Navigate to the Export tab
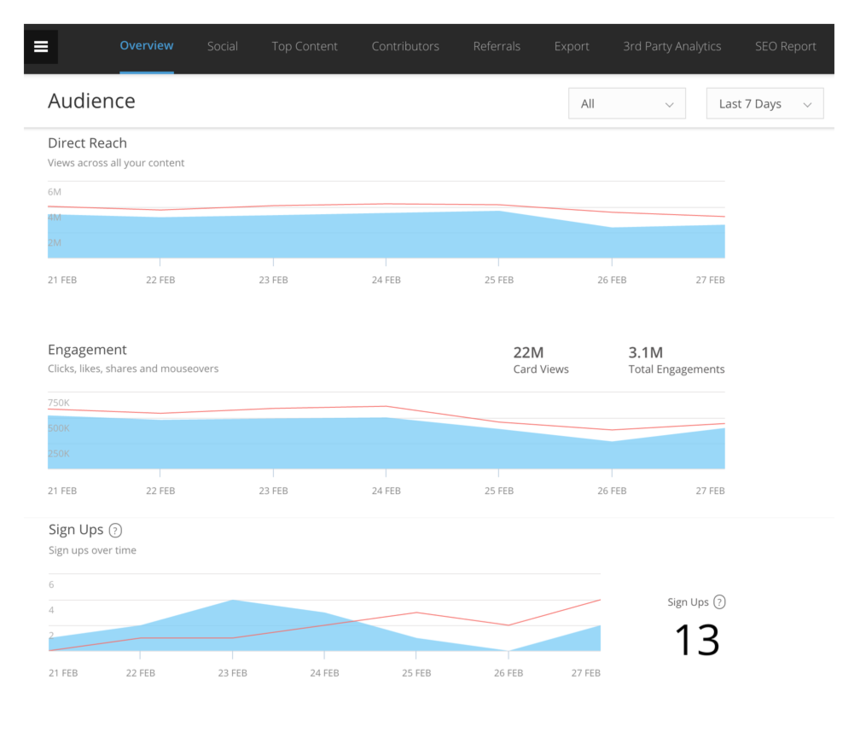 coord(571,47)
